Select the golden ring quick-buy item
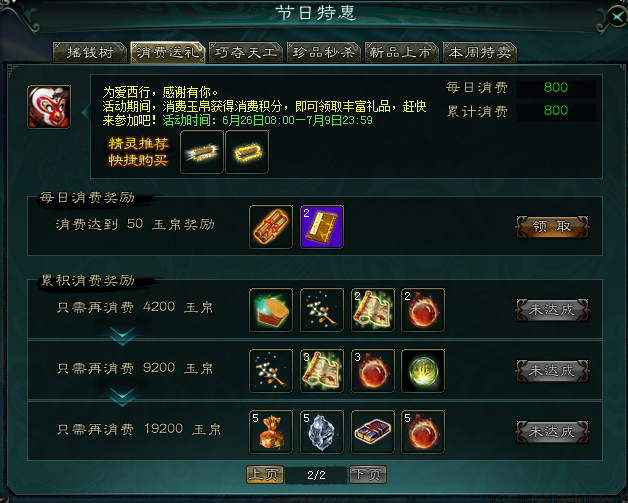Viewport: 628px width, 503px height. [x=247, y=152]
